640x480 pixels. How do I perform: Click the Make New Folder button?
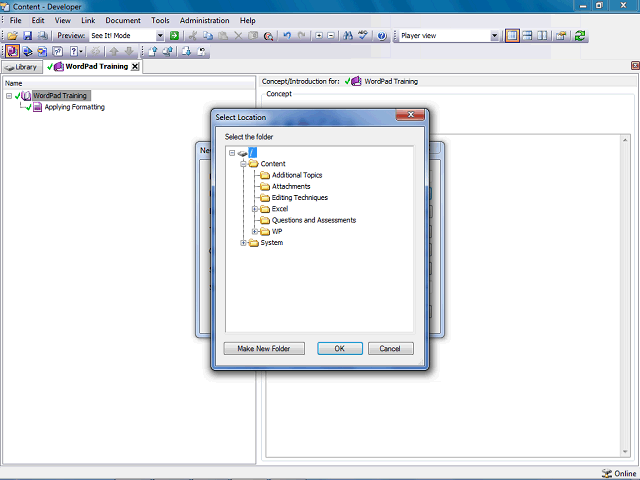coord(264,349)
